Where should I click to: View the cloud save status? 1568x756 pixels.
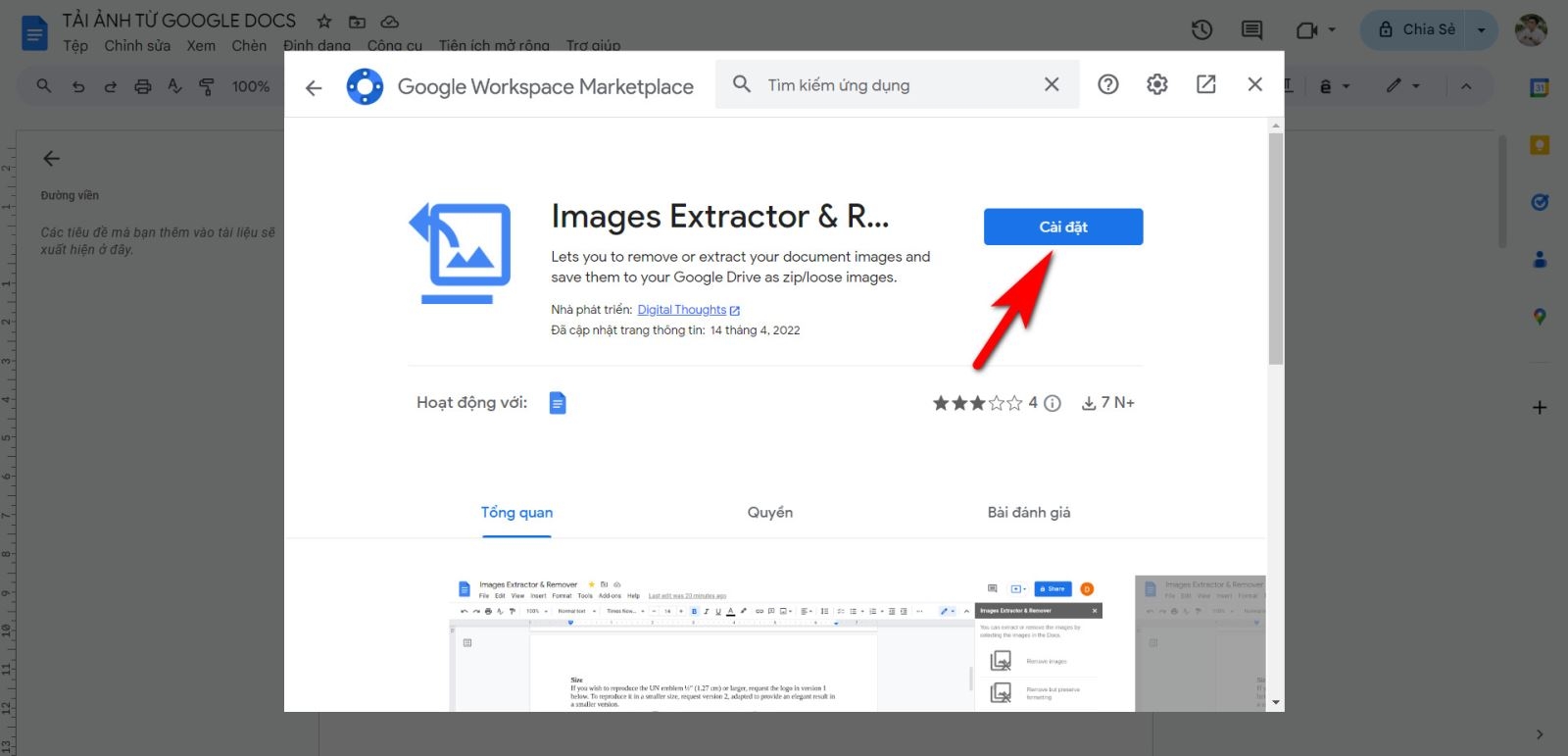389,21
